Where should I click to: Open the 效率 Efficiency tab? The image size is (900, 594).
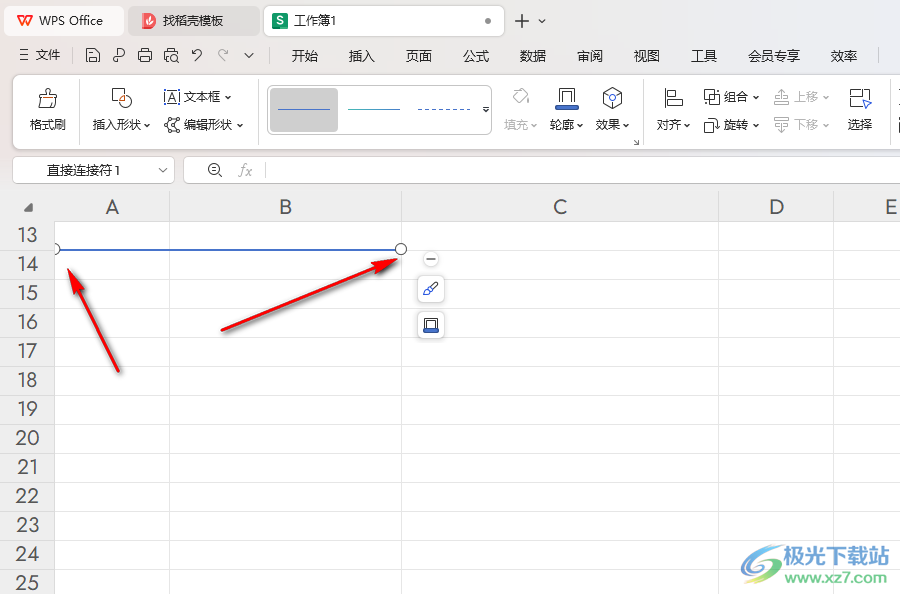[844, 56]
